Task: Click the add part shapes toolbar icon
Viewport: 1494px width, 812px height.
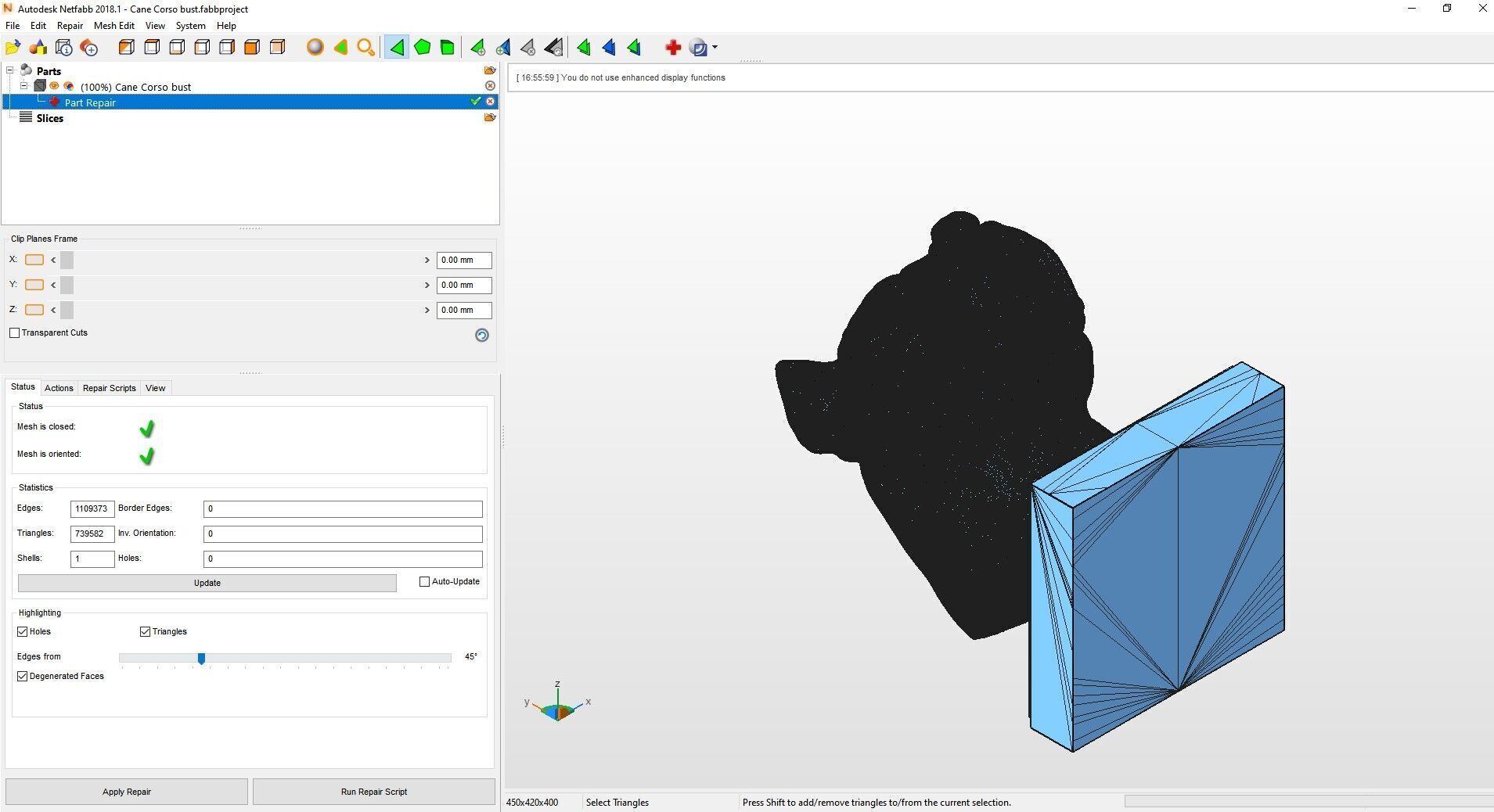Action: click(x=38, y=48)
